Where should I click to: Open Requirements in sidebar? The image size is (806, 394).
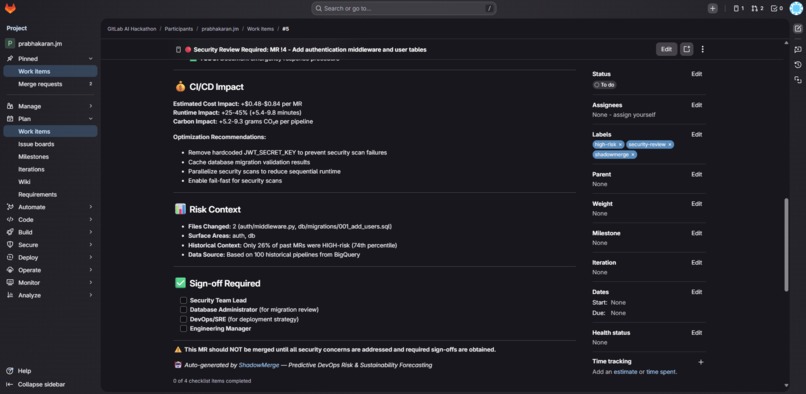(x=50, y=194)
